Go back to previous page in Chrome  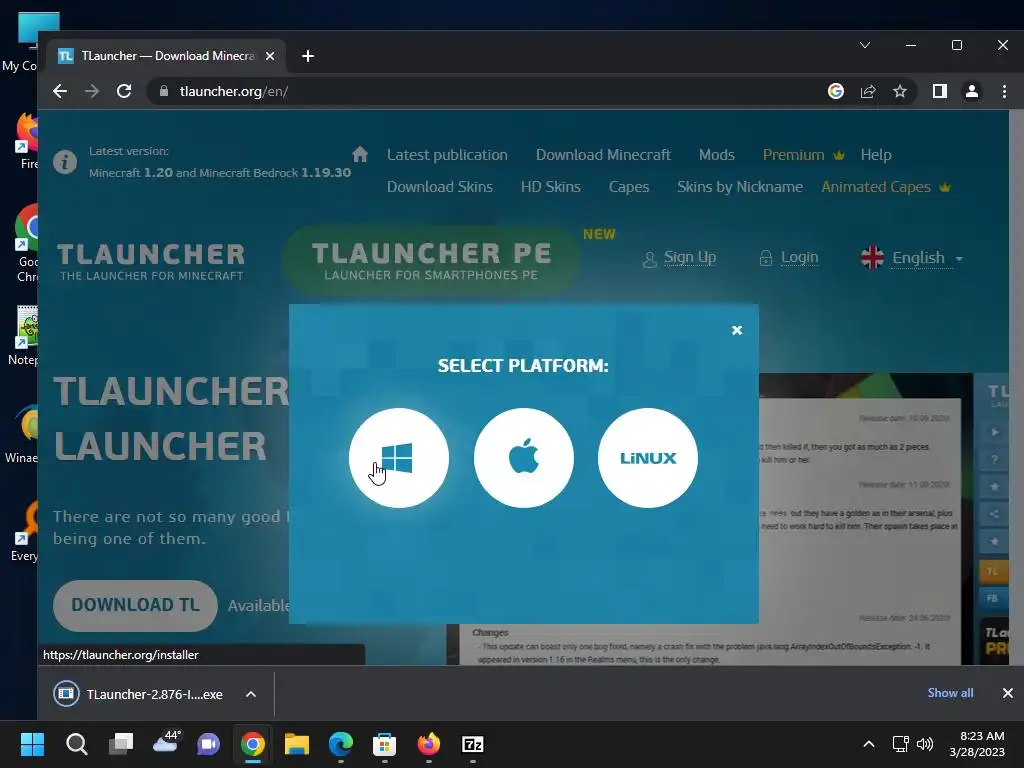coord(60,91)
